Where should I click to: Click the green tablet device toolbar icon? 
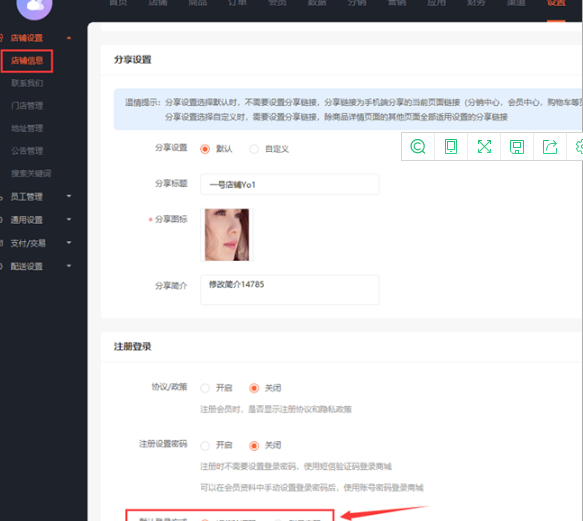tap(451, 147)
